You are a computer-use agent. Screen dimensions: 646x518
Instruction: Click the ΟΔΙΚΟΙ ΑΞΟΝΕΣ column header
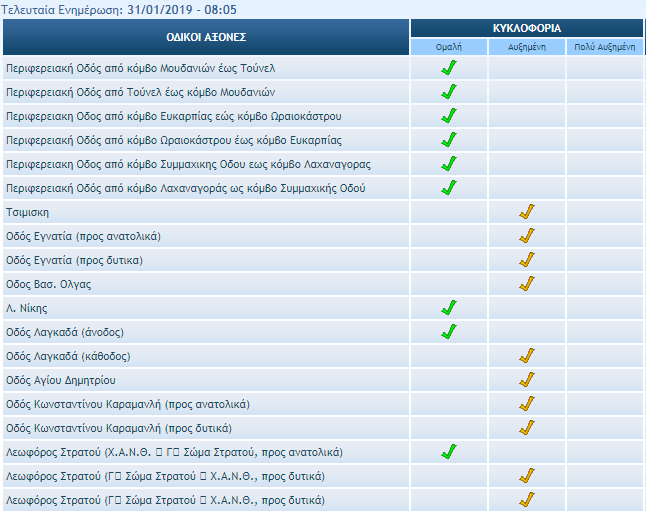[206, 37]
